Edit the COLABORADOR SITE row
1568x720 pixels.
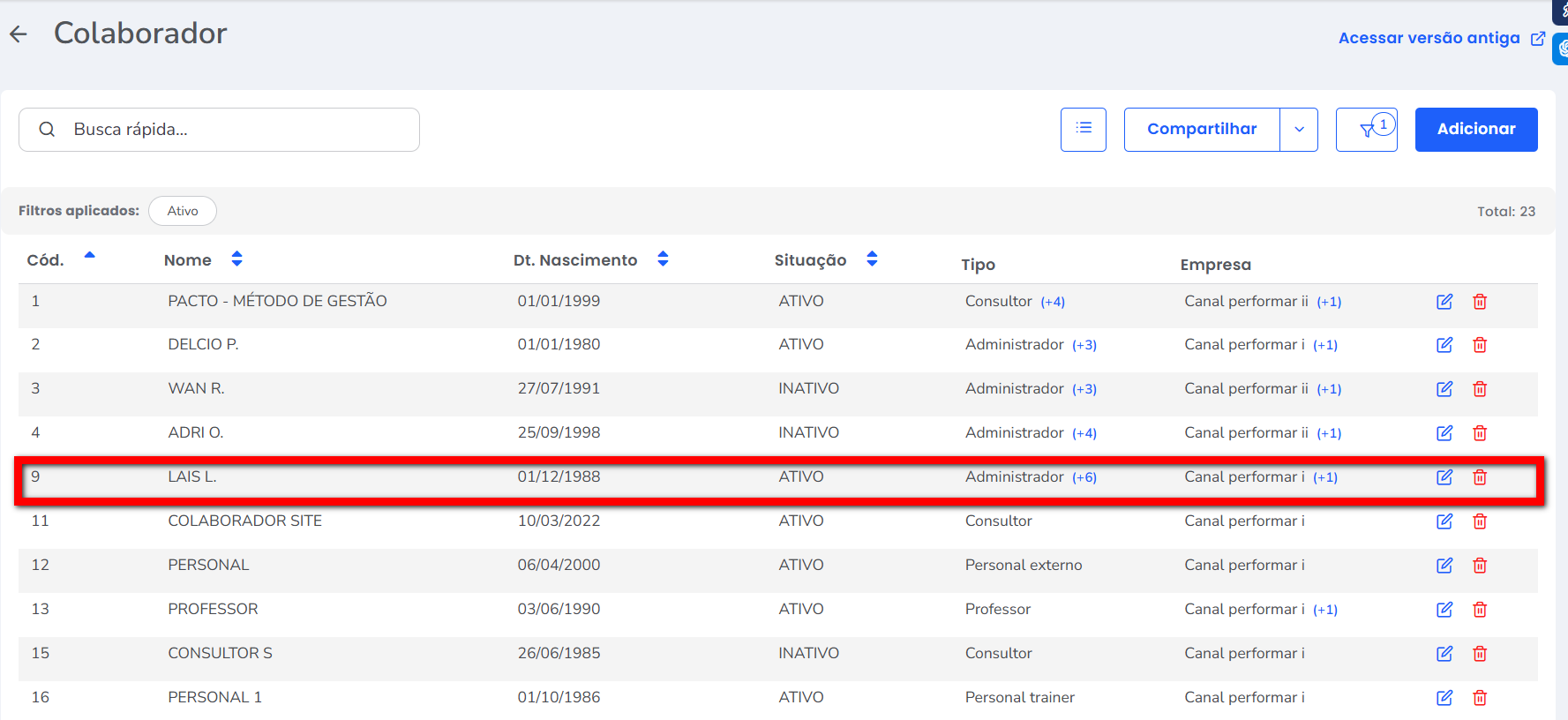point(1444,521)
